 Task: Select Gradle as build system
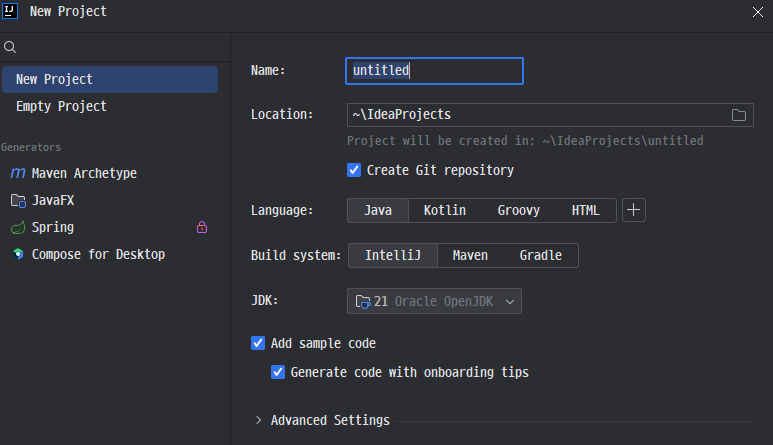[x=540, y=255]
